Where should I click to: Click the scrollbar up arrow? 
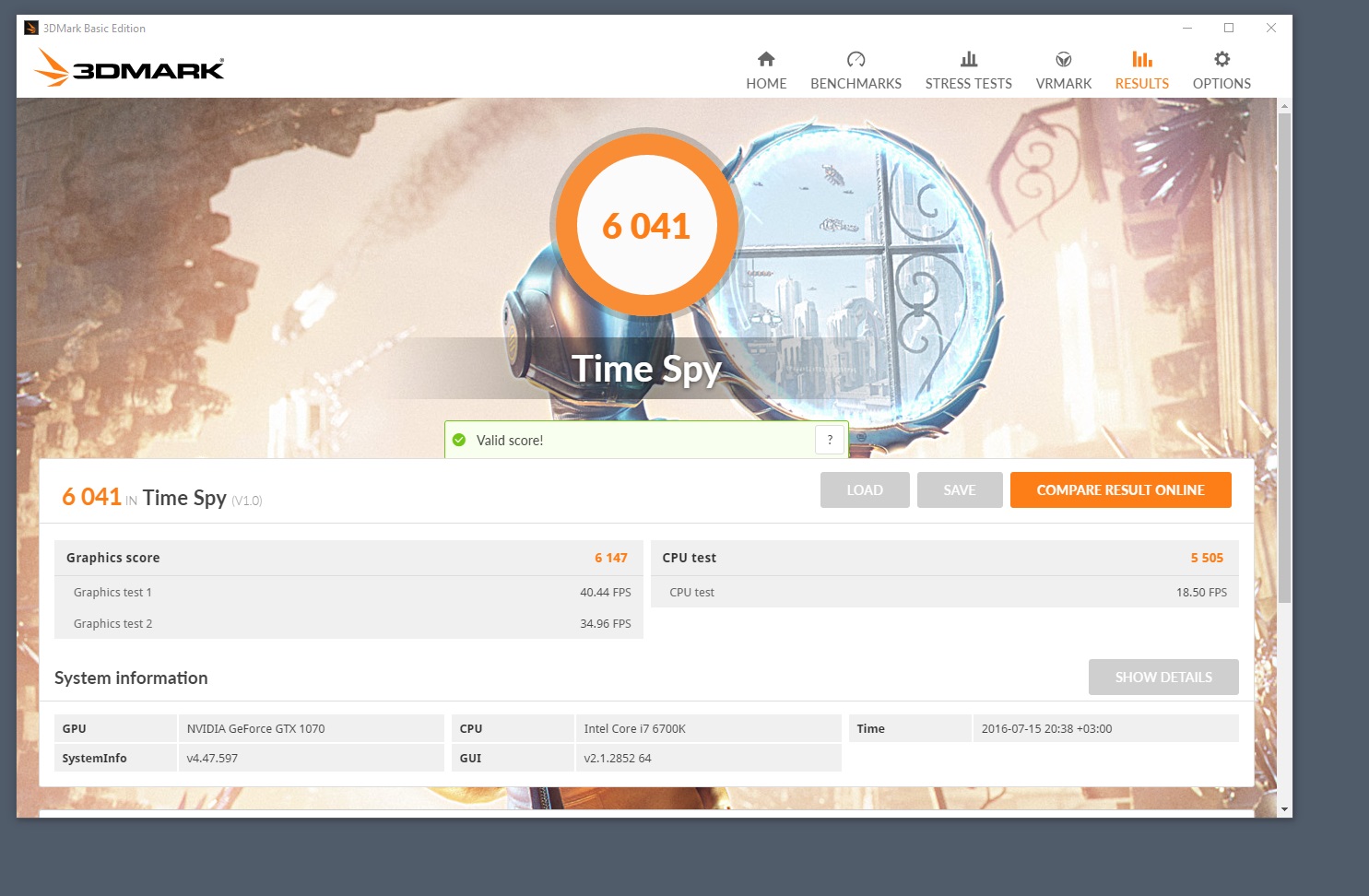tap(1284, 106)
